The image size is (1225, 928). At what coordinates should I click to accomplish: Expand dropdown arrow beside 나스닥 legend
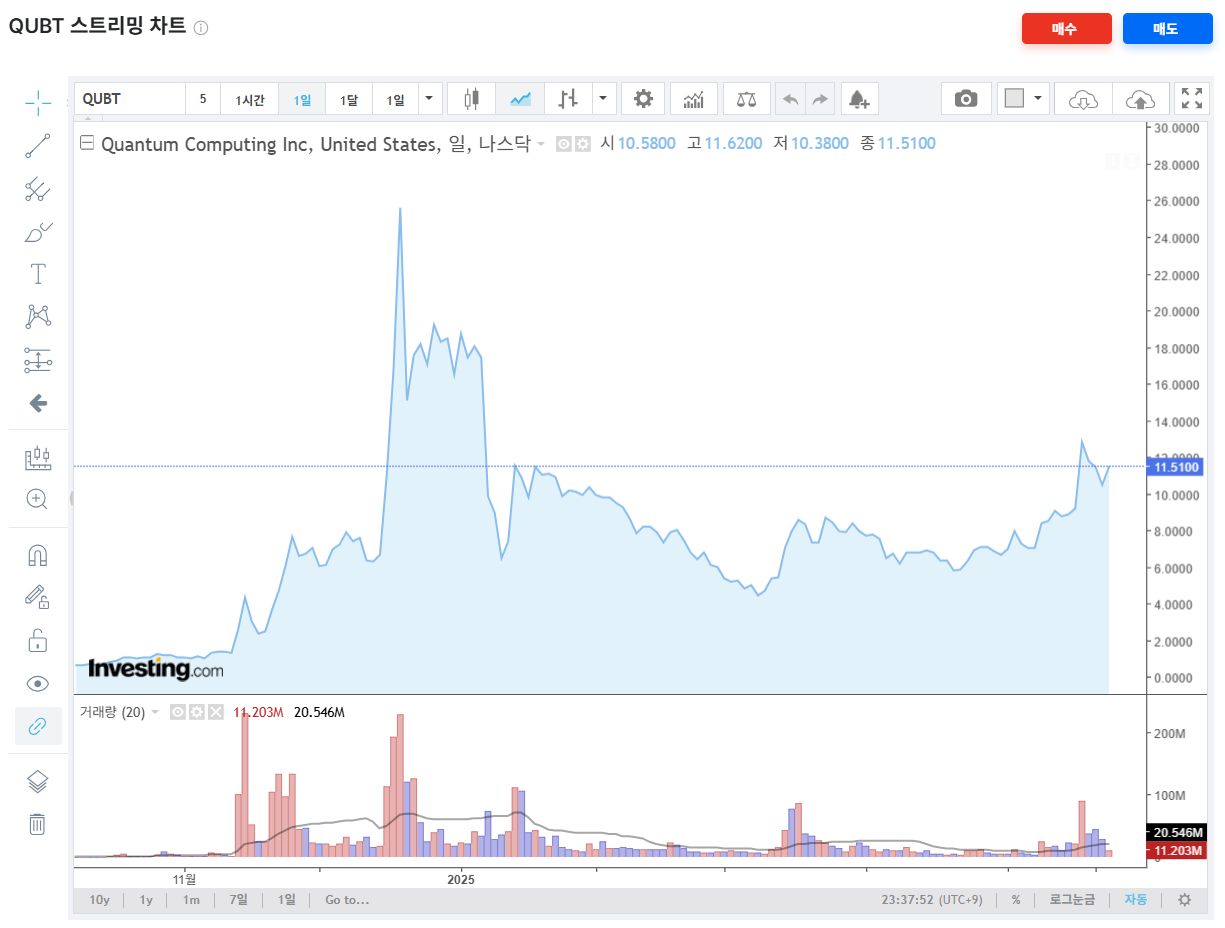541,144
